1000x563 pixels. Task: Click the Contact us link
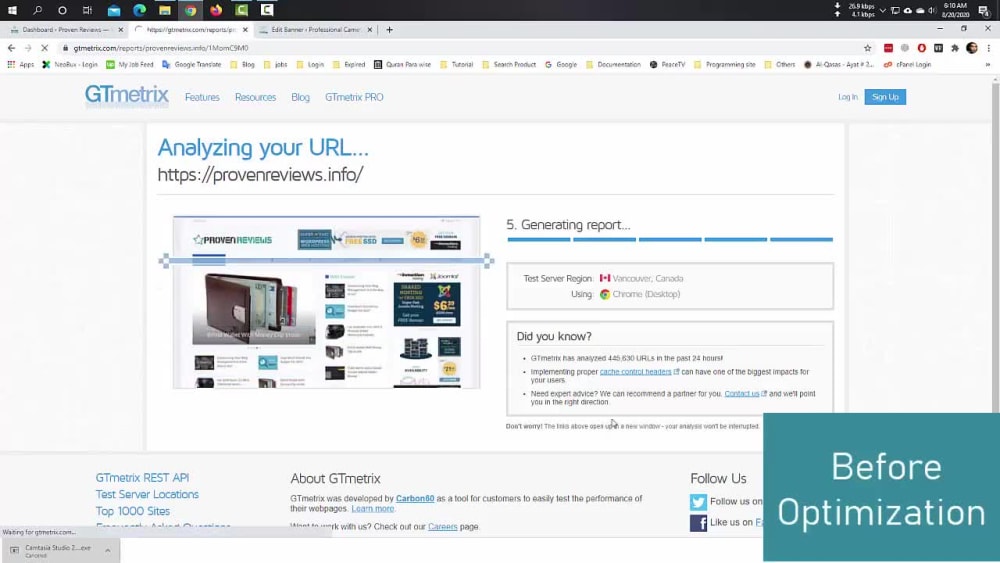tap(742, 394)
